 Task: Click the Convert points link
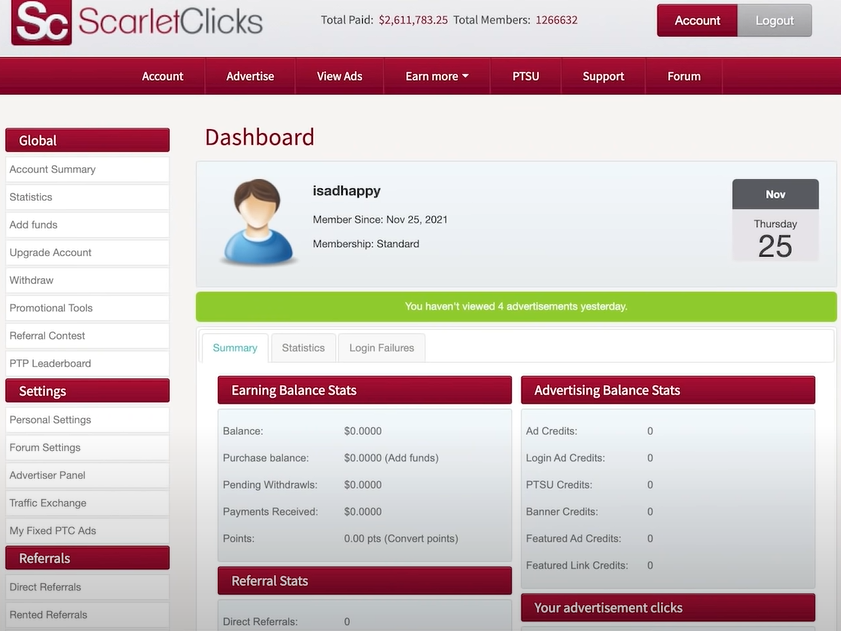(x=421, y=538)
